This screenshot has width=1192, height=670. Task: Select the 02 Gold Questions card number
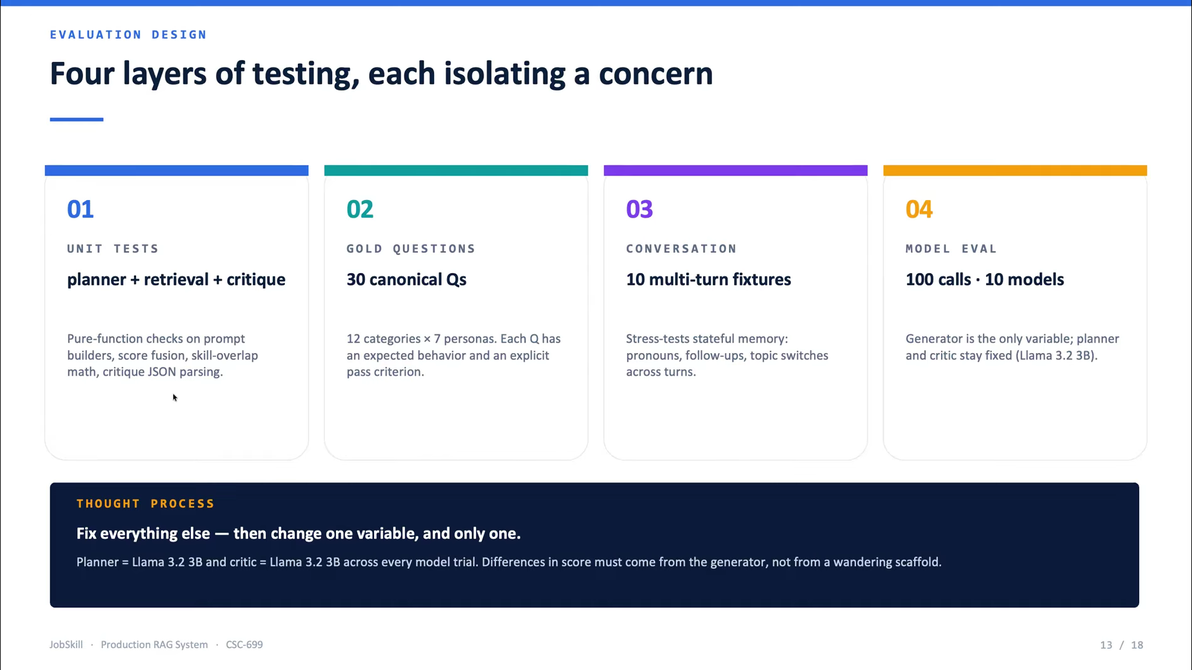pos(360,209)
